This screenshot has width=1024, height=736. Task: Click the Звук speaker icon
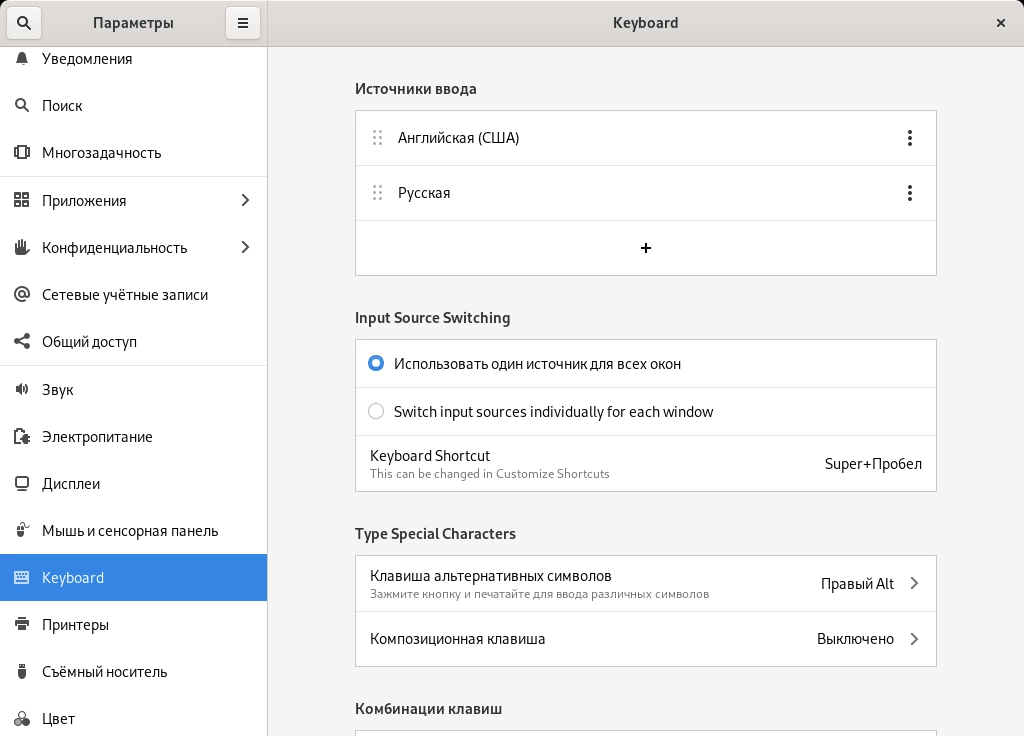tap(22, 389)
